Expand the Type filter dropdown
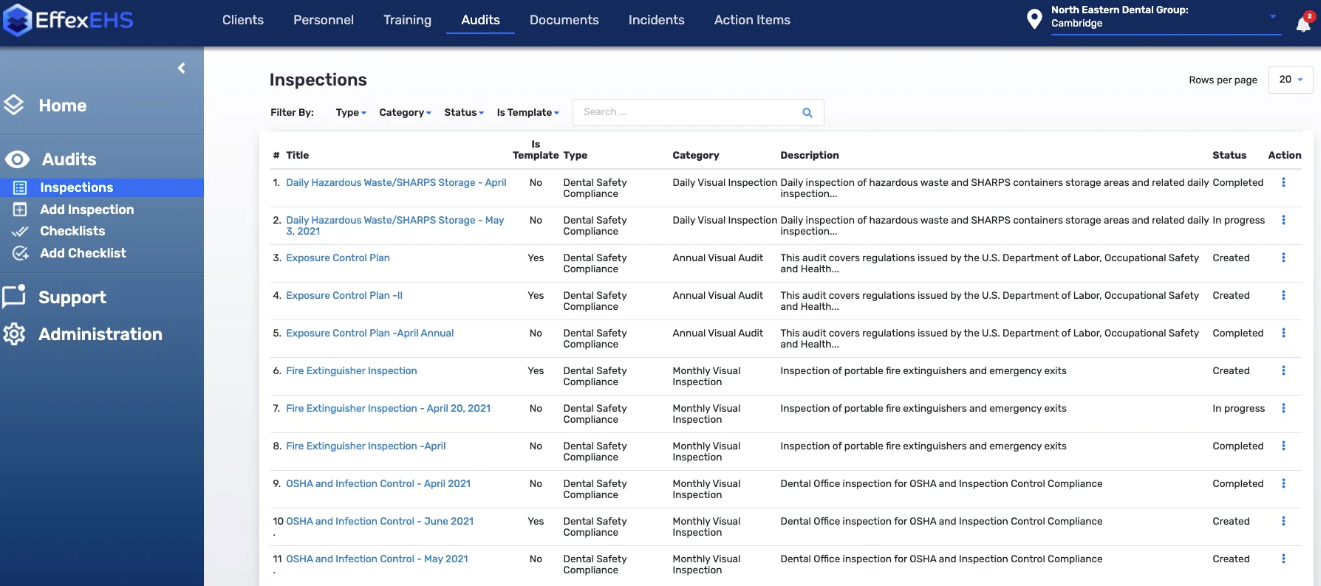1321x586 pixels. 351,113
